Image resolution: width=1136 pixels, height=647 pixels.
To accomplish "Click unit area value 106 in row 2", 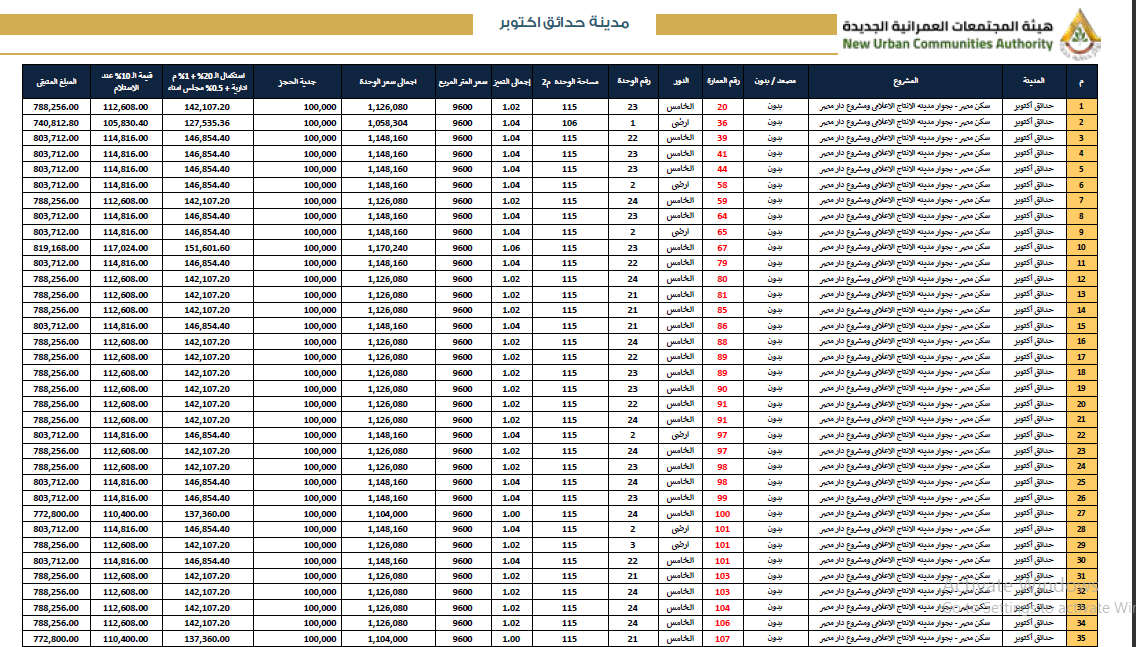I will pyautogui.click(x=569, y=123).
